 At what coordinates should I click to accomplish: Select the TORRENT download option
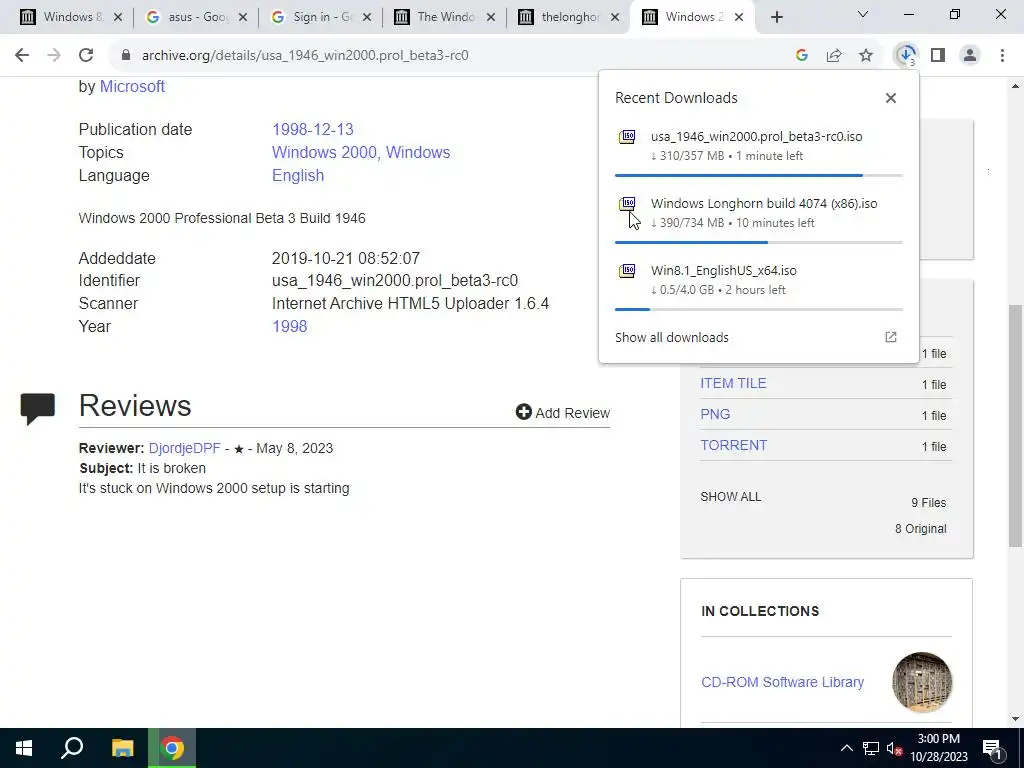coord(733,445)
